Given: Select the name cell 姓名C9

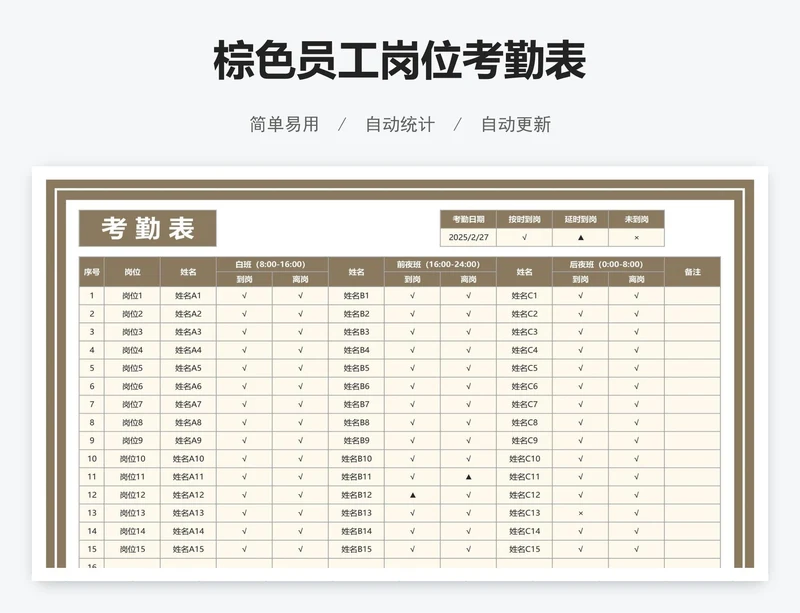Looking at the screenshot, I should 524,440.
